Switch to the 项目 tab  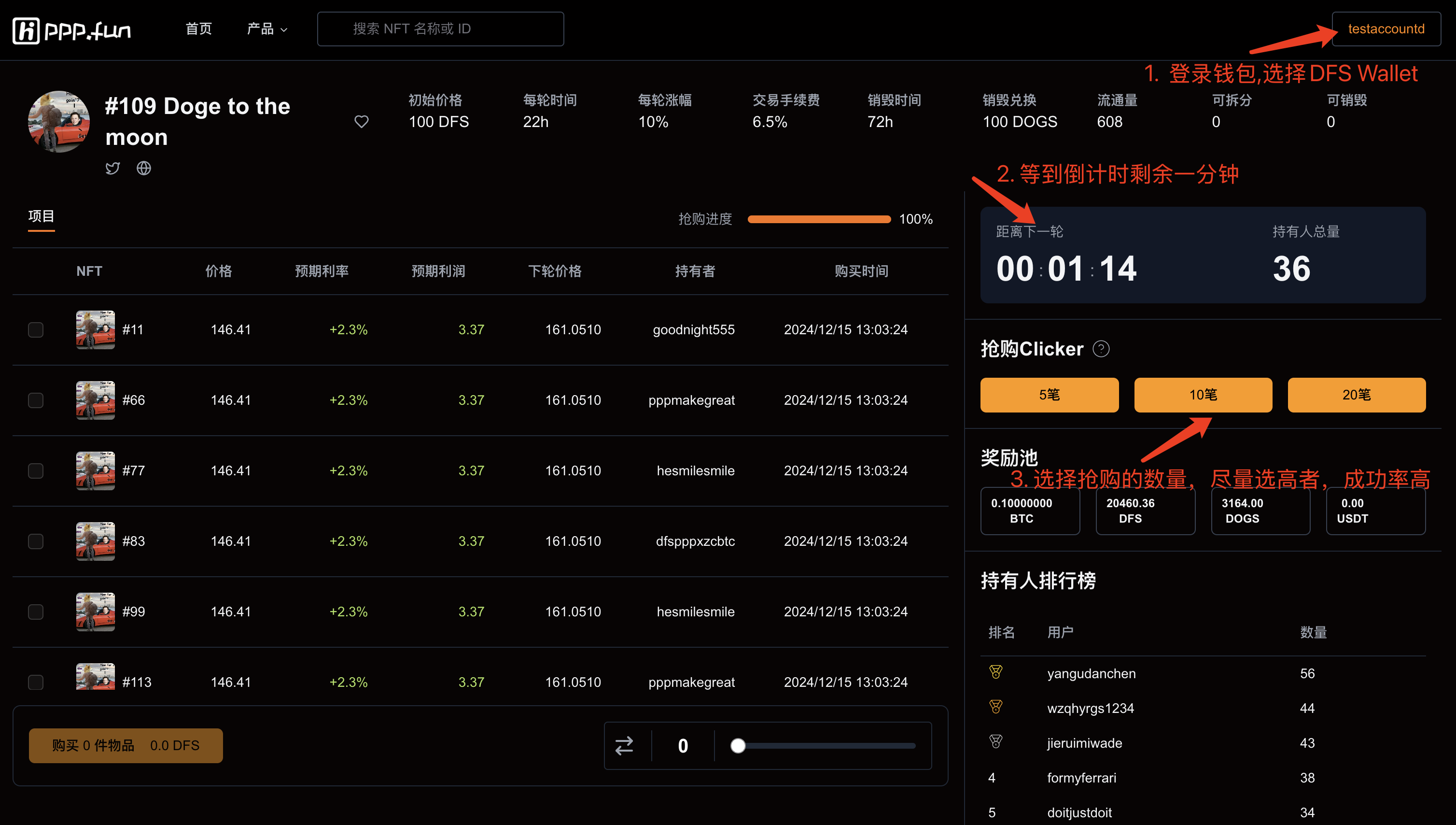42,216
